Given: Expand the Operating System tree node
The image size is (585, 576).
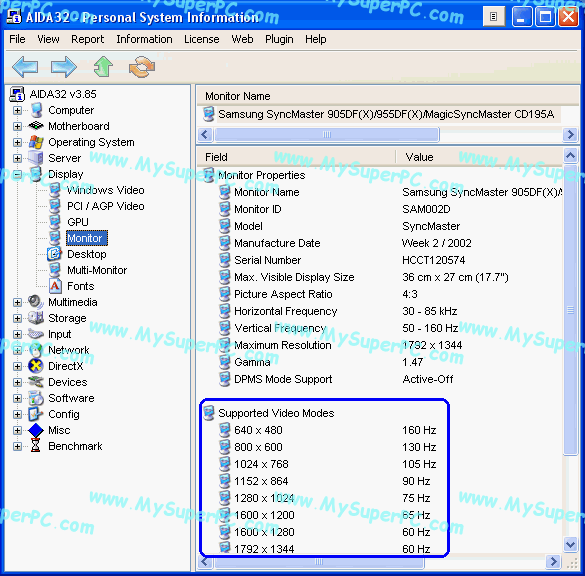Looking at the screenshot, I should pos(17,142).
